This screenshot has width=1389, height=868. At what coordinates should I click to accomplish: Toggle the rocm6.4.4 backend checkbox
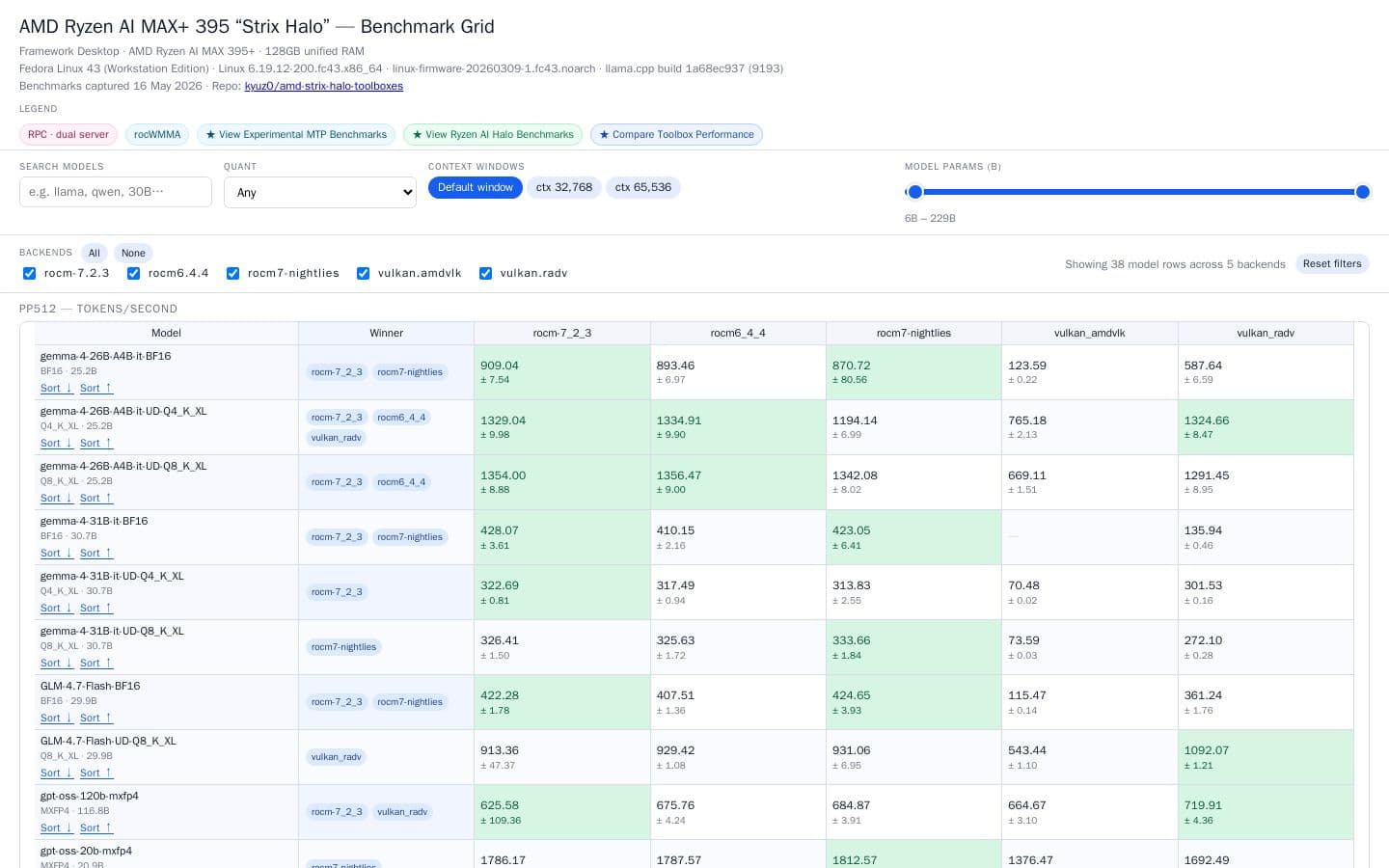tap(133, 273)
